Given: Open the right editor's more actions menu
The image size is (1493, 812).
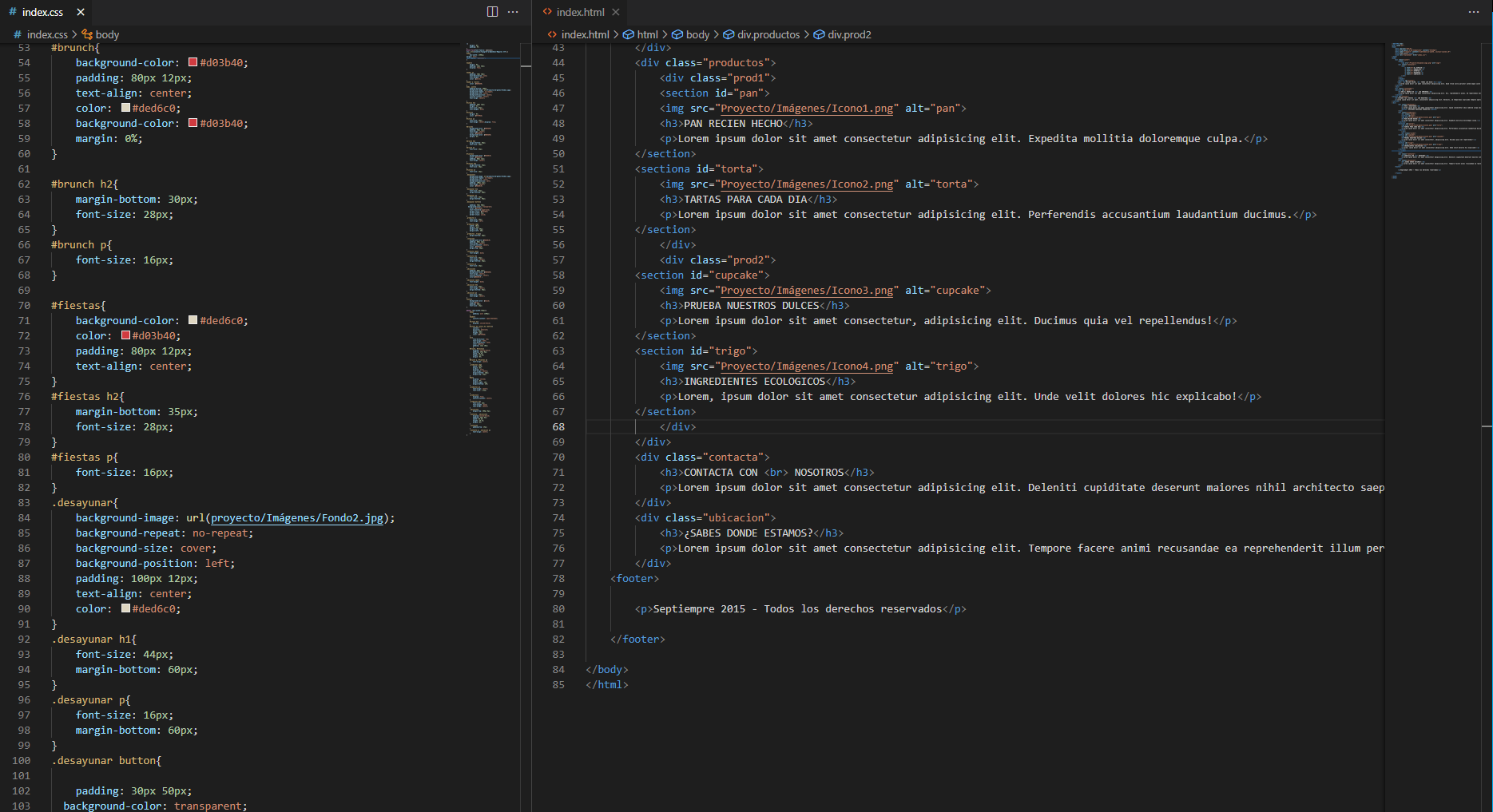Looking at the screenshot, I should [1473, 12].
